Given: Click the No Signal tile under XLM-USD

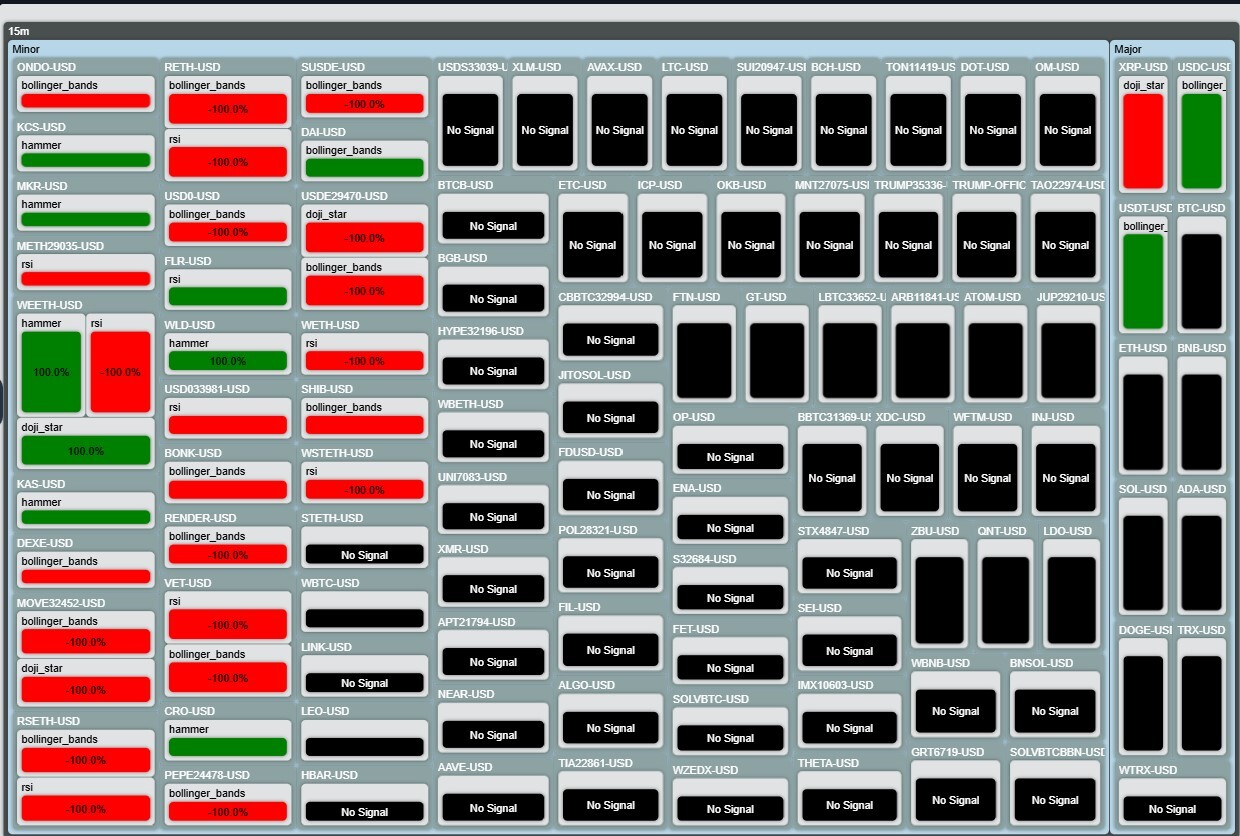Looking at the screenshot, I should pos(545,130).
